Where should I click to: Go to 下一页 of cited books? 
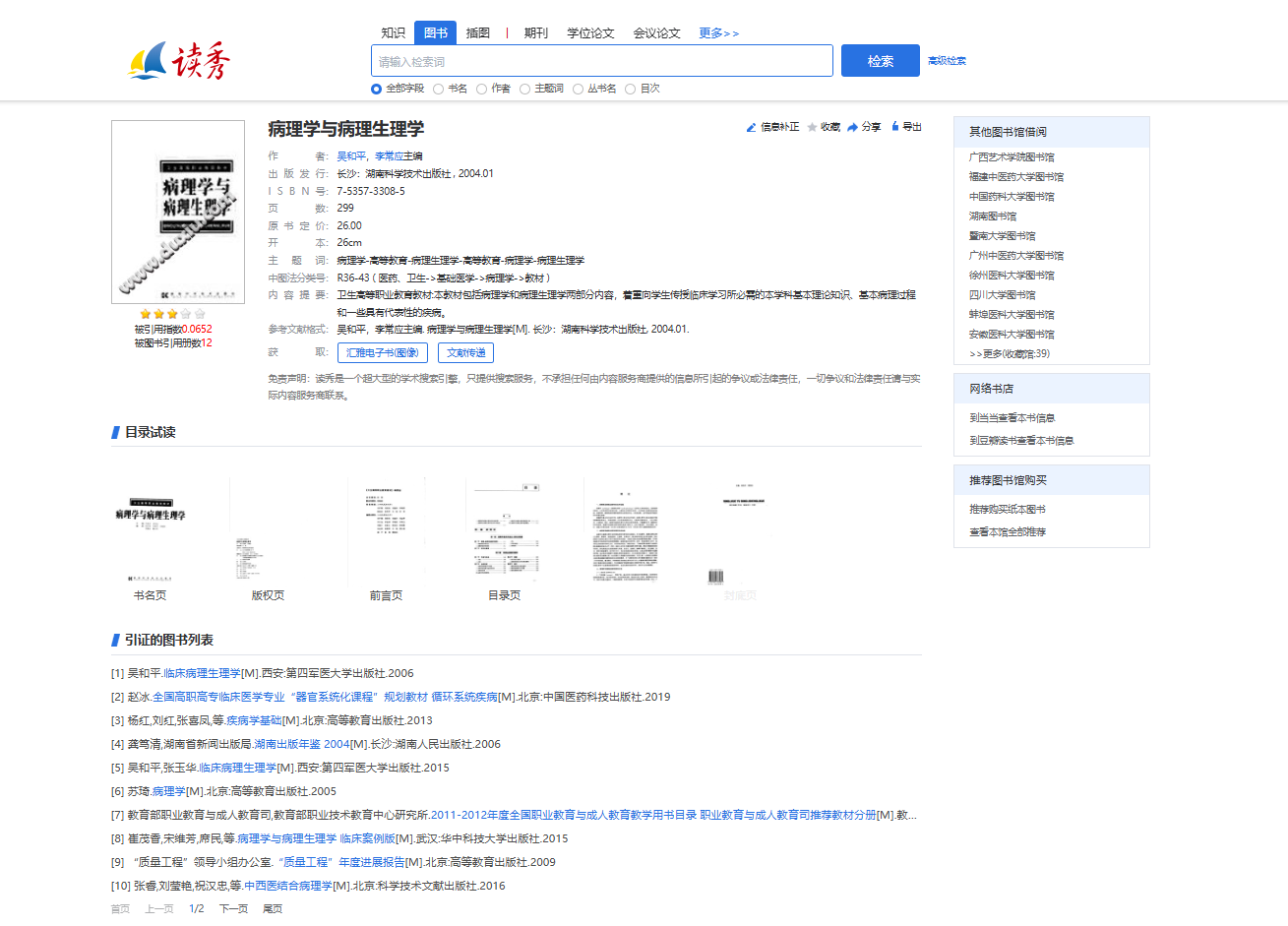tap(233, 908)
